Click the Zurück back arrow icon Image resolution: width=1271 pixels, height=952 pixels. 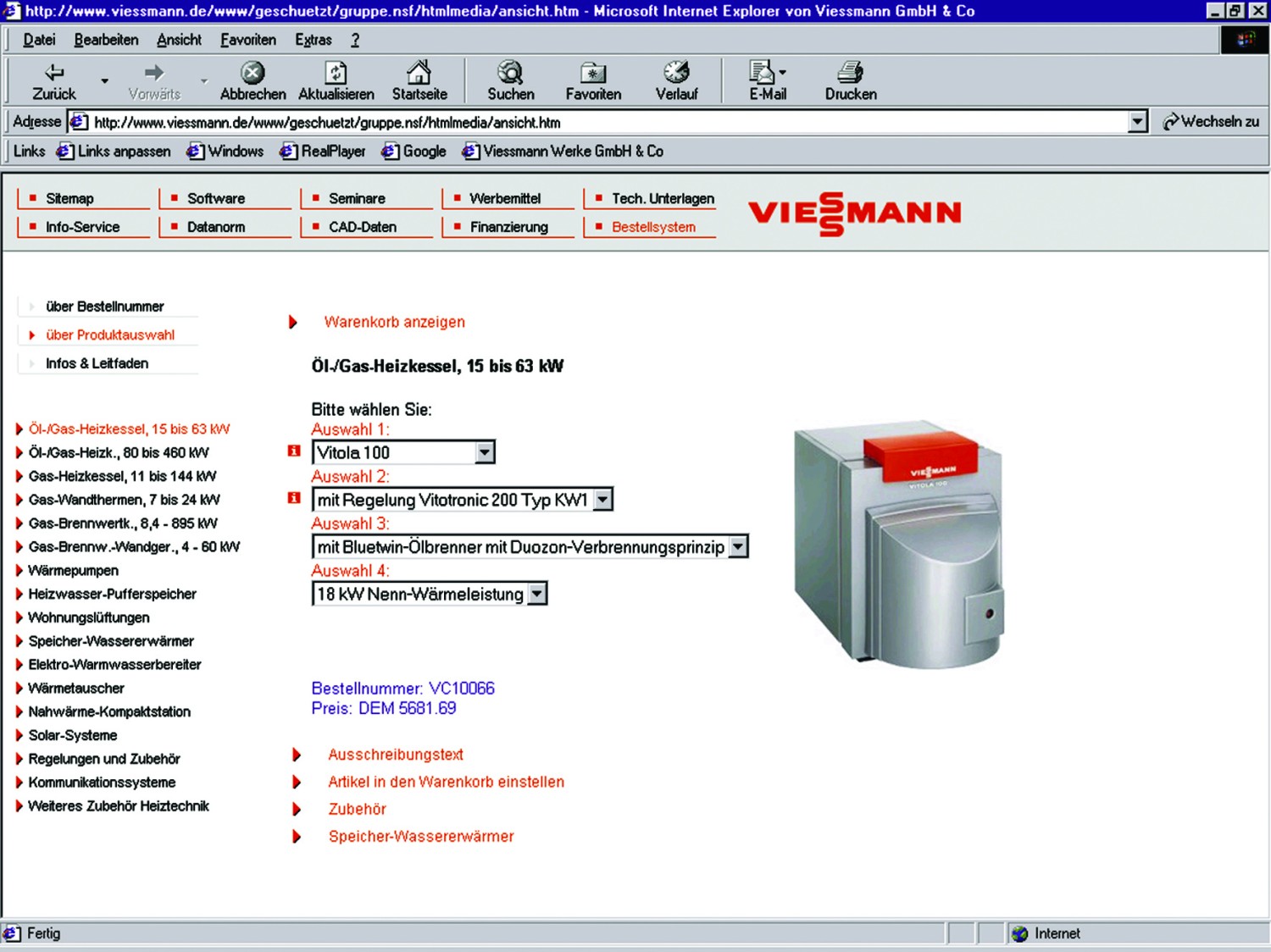click(54, 72)
